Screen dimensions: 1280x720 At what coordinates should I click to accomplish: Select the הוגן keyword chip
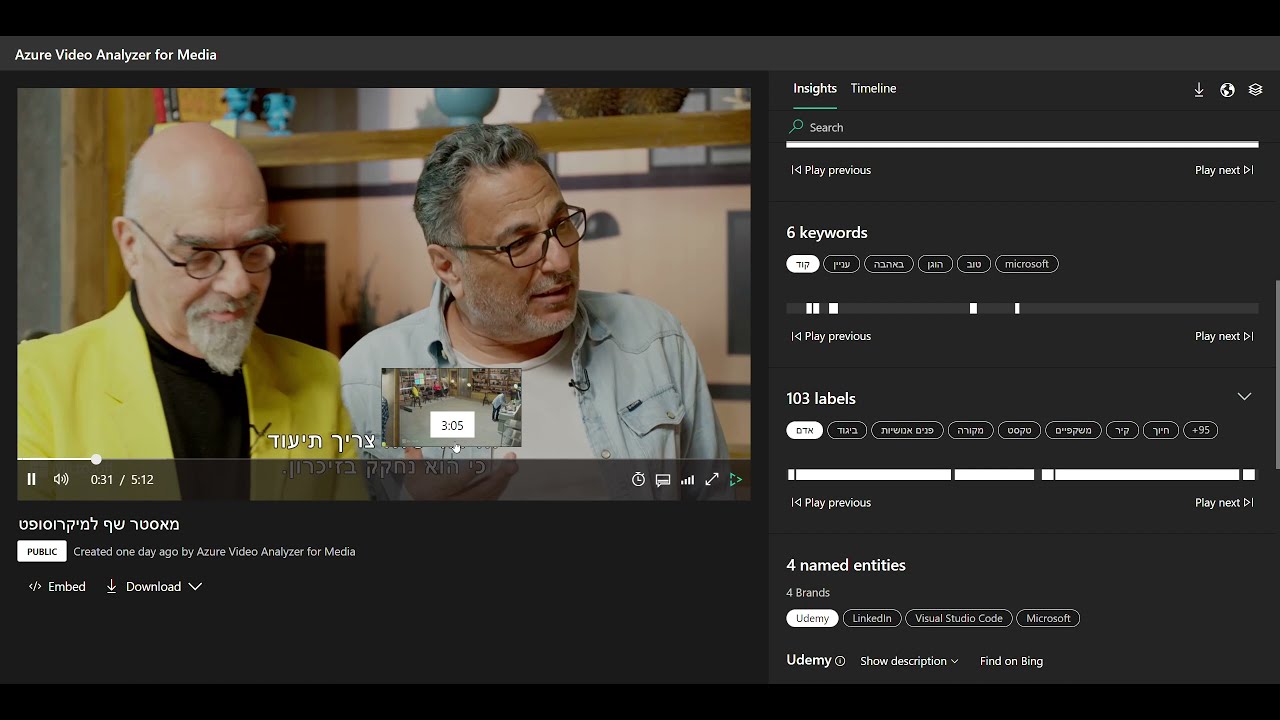click(935, 264)
